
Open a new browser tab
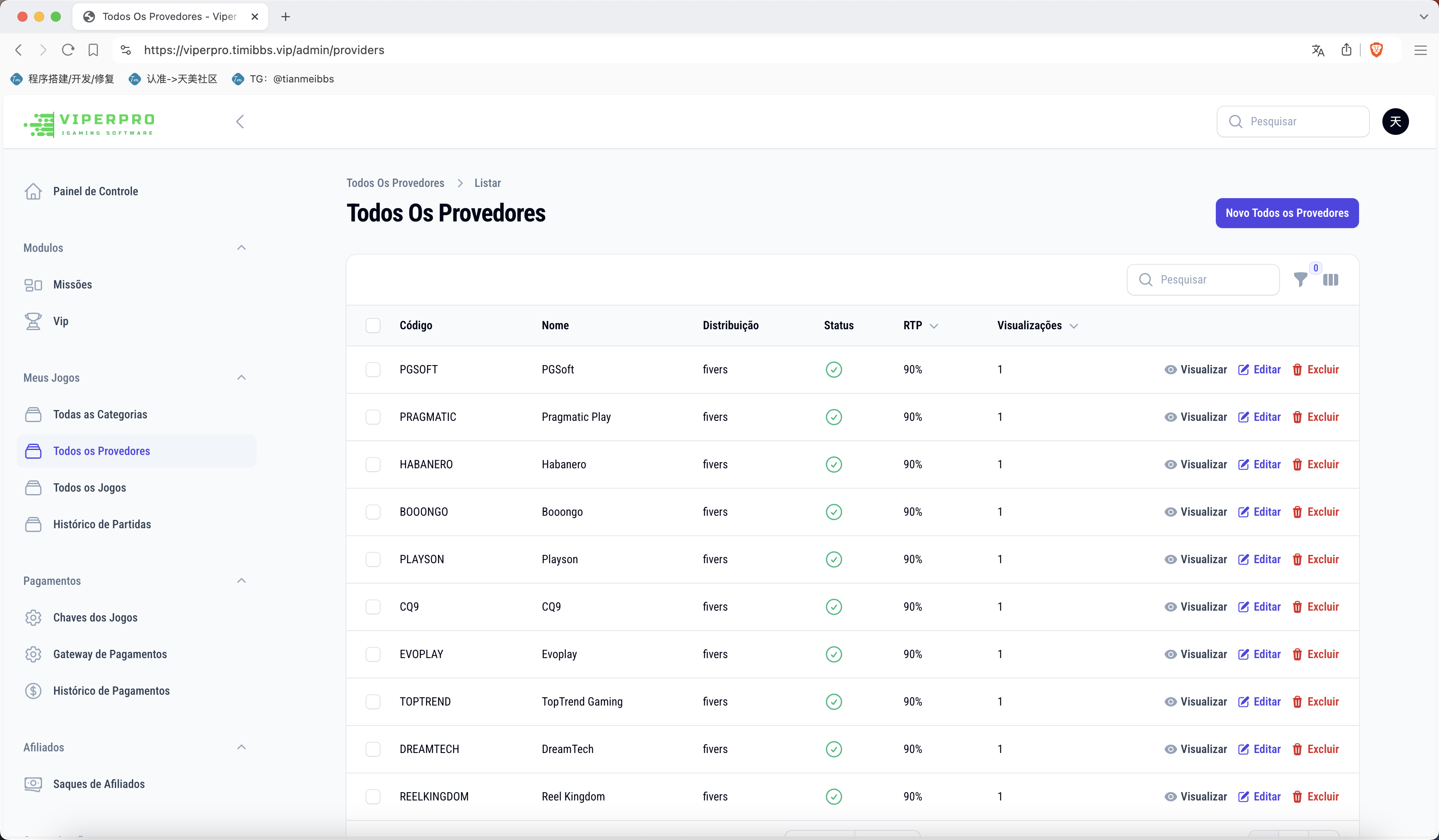286,17
